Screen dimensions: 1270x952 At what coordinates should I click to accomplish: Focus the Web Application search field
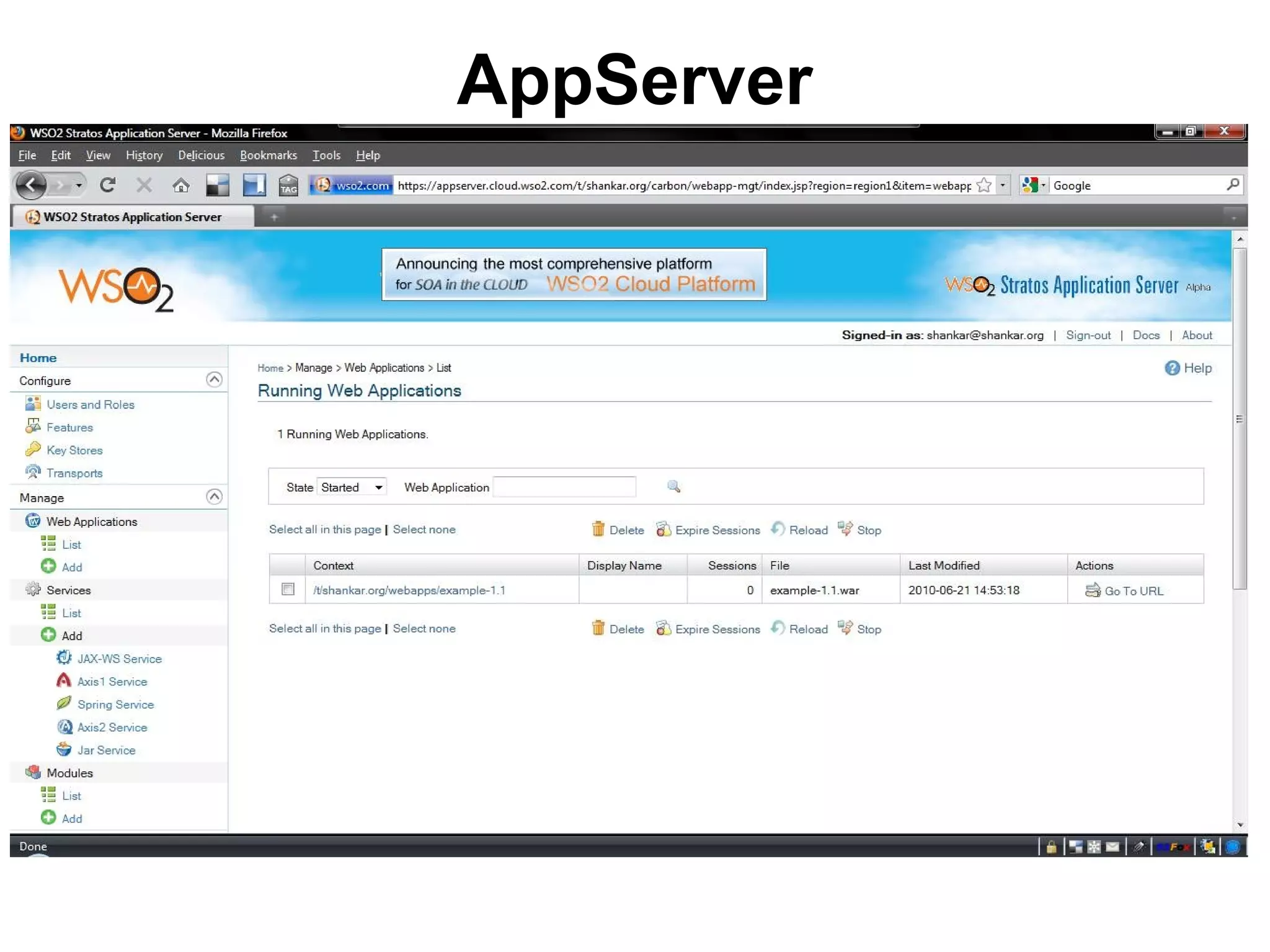(564, 487)
